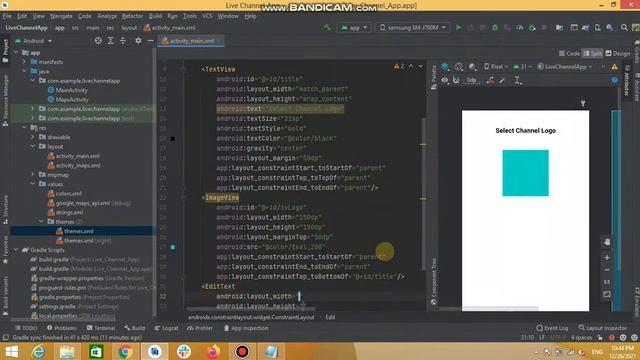The image size is (640, 360).
Task: Click the black color gutter swatch
Action: coord(173,138)
